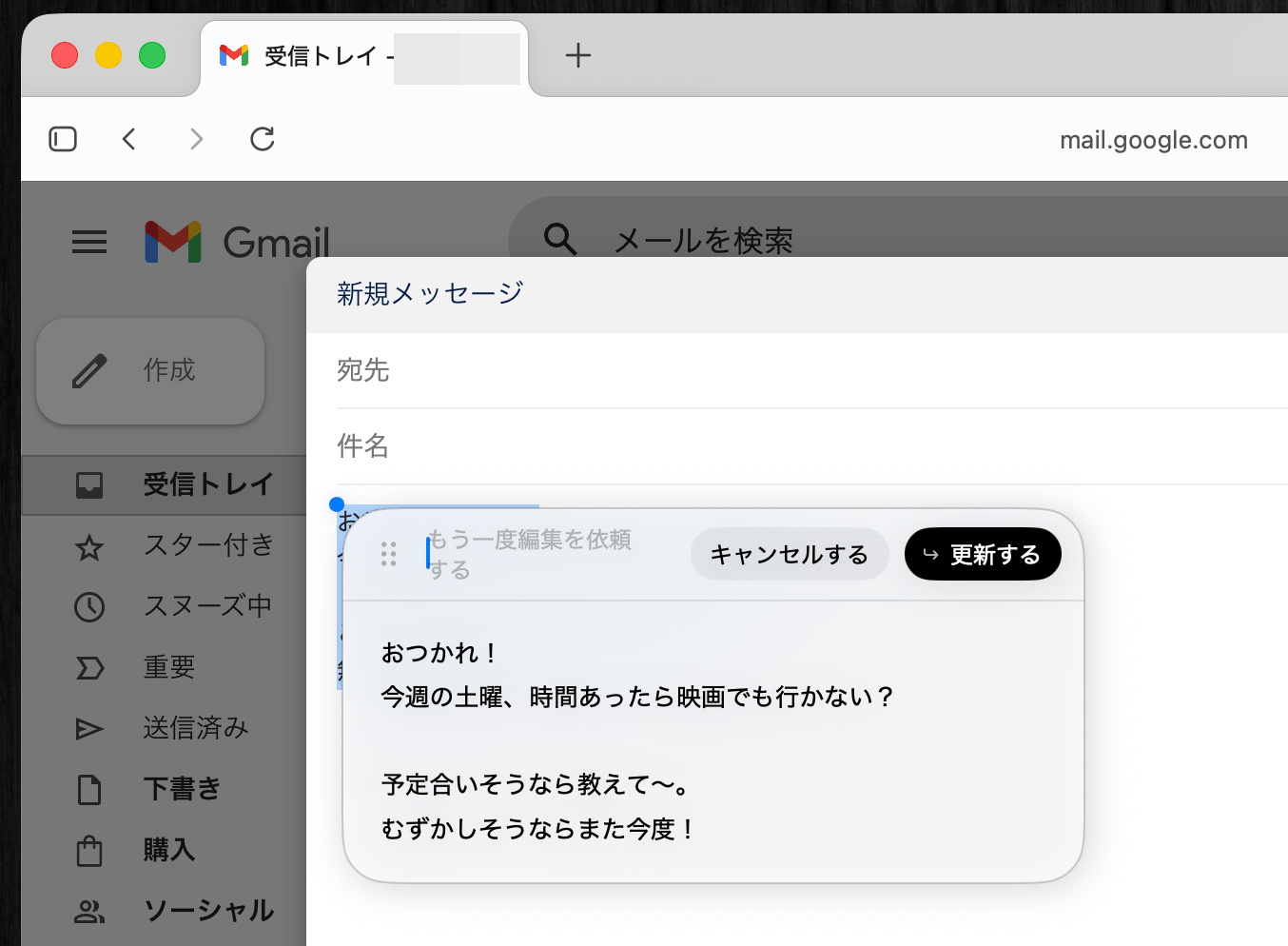The image size is (1288, 946).
Task: Click the 宛先 recipient field
Action: pyautogui.click(x=761, y=370)
